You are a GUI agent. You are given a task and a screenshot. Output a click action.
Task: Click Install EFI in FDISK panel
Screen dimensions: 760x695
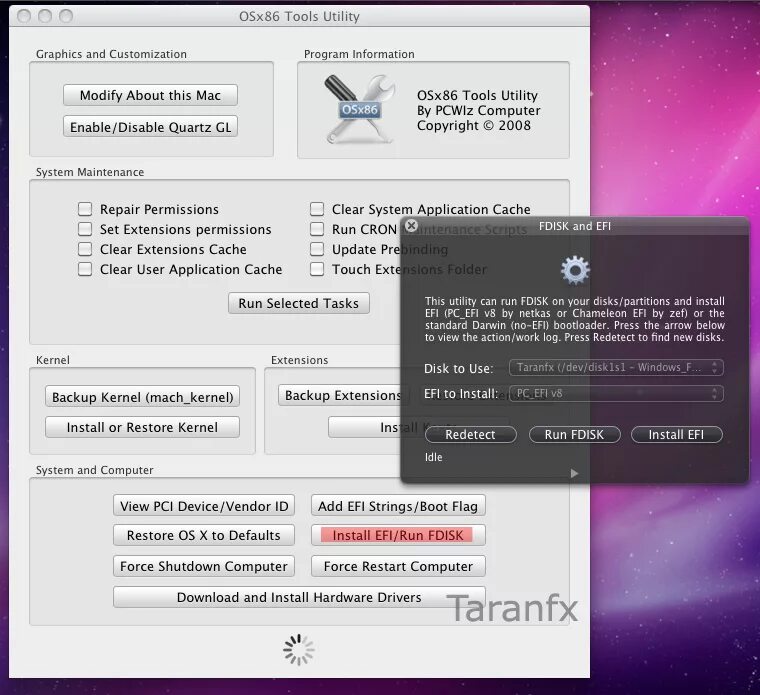click(x=677, y=434)
